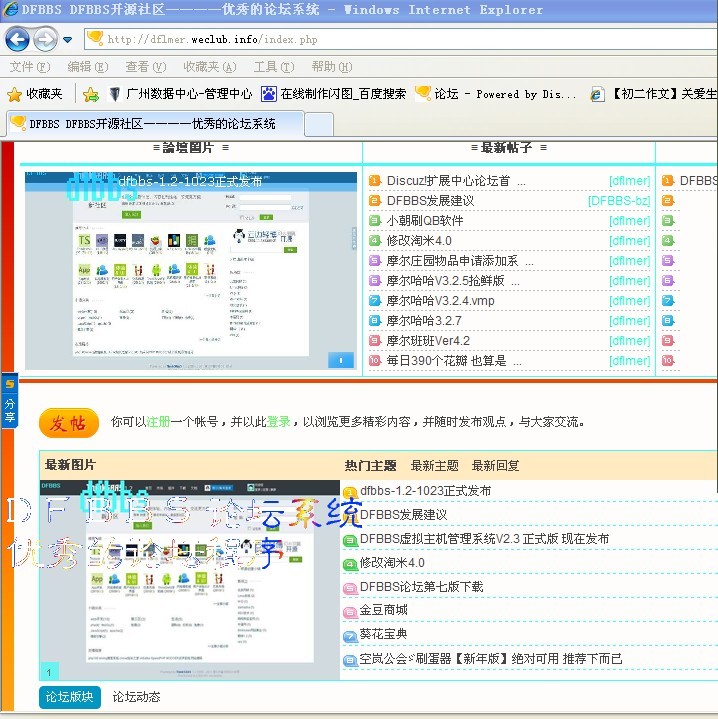Screen dimensions: 718x719
Task: Select the 论坛版块 tab
Action: point(69,697)
